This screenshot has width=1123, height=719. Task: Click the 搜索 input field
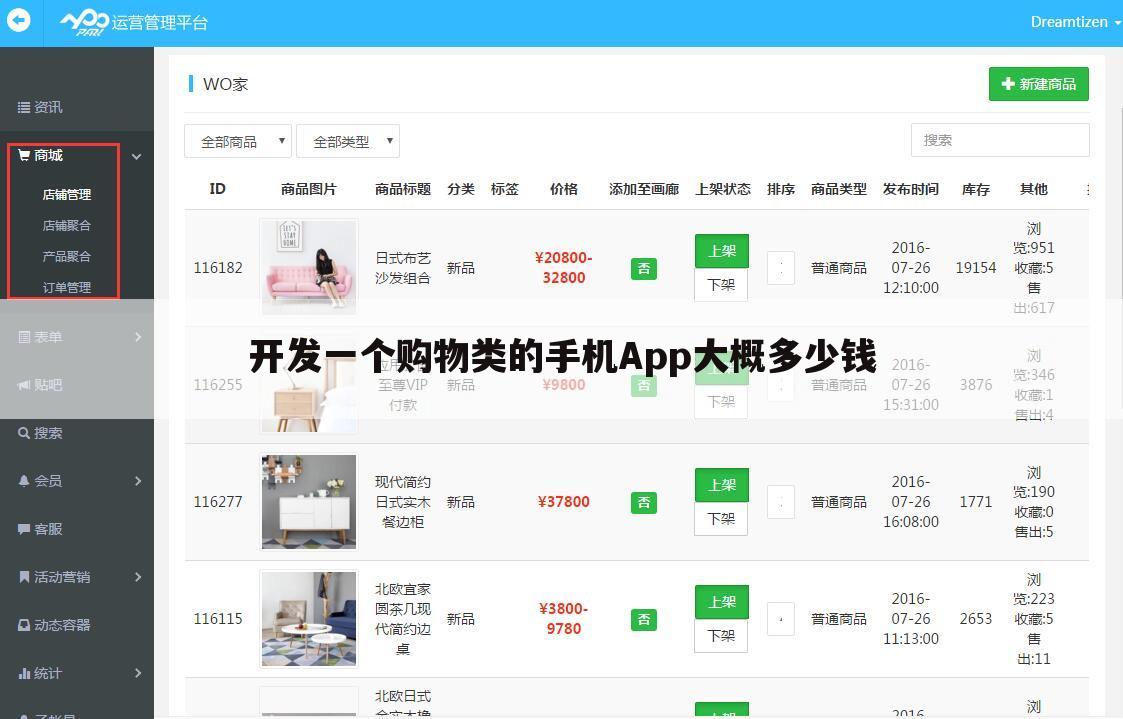(1000, 140)
